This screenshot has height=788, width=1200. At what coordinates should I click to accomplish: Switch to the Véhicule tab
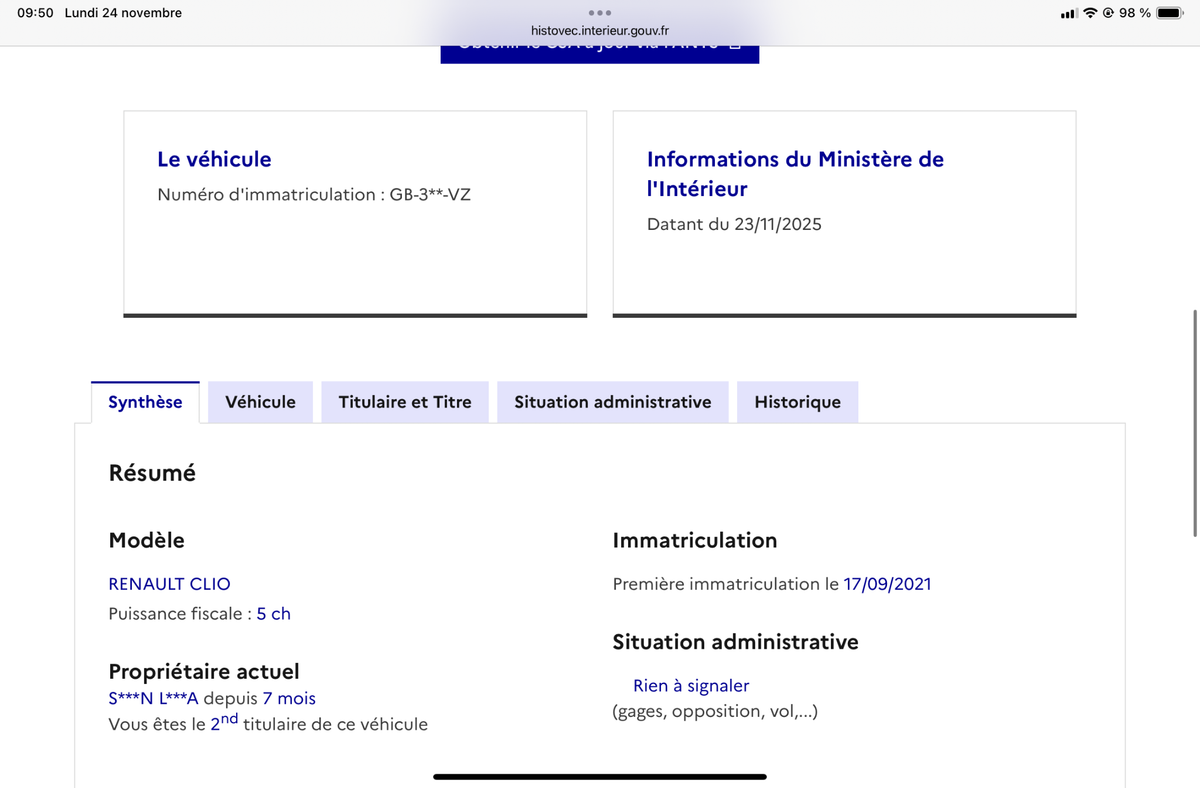[260, 401]
